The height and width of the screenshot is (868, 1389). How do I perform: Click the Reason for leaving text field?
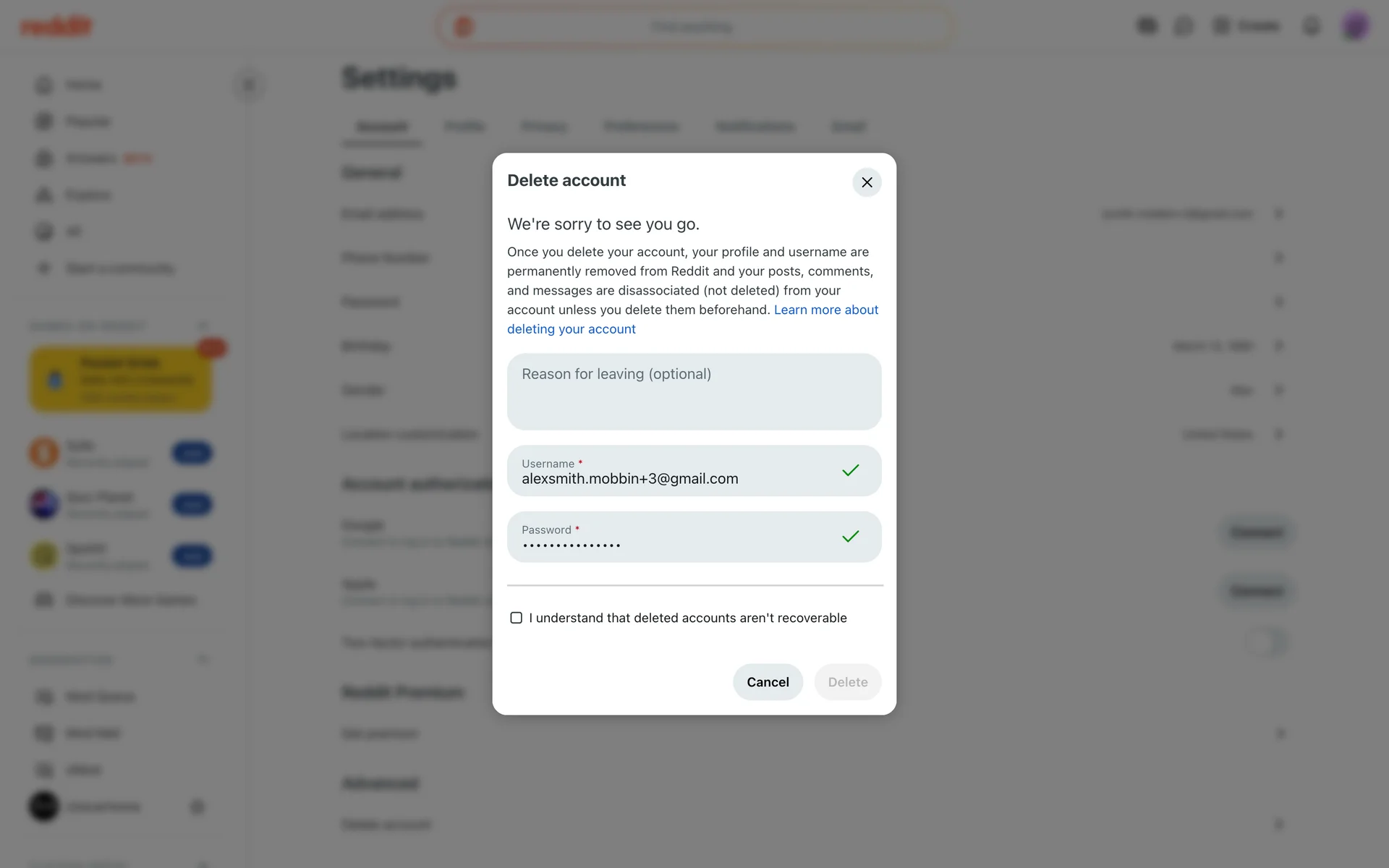(694, 392)
